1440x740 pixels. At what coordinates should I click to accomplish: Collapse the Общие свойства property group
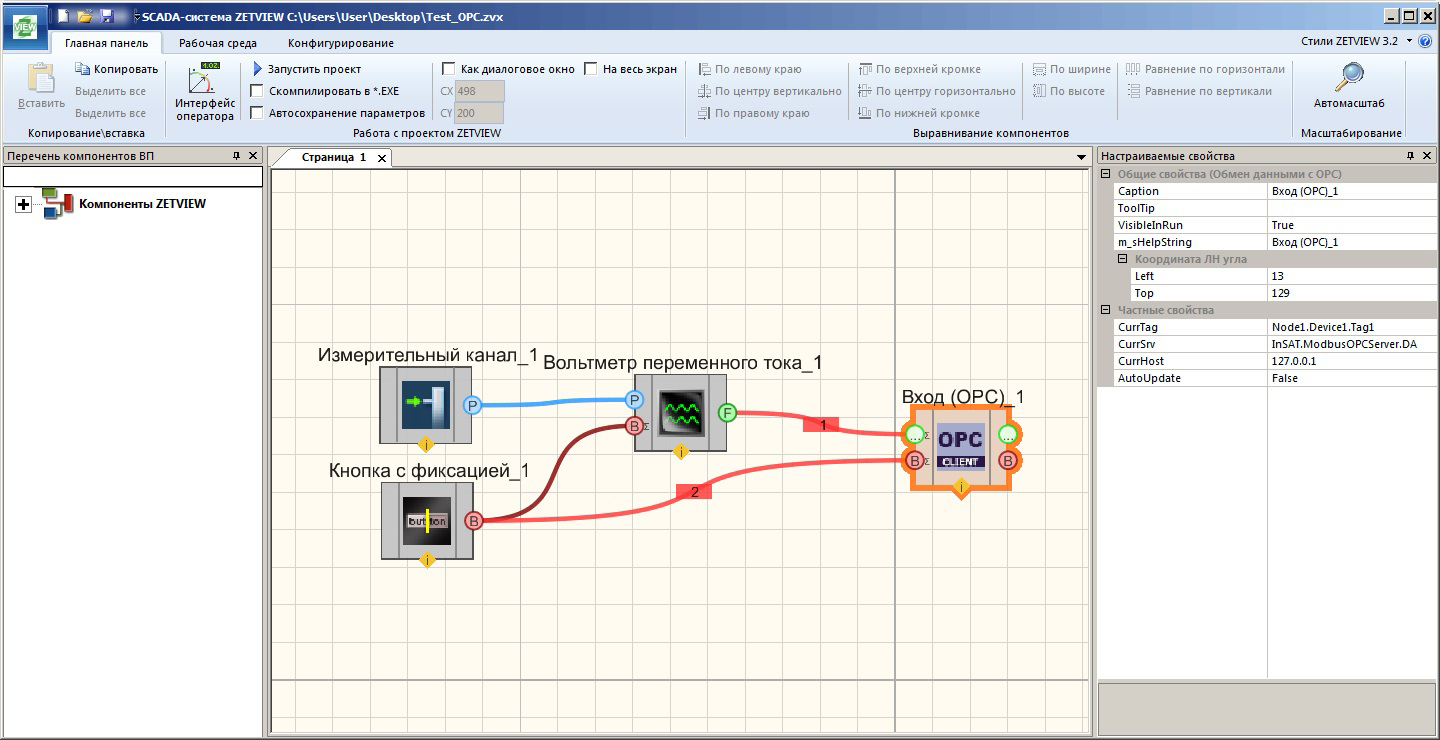[x=1106, y=174]
